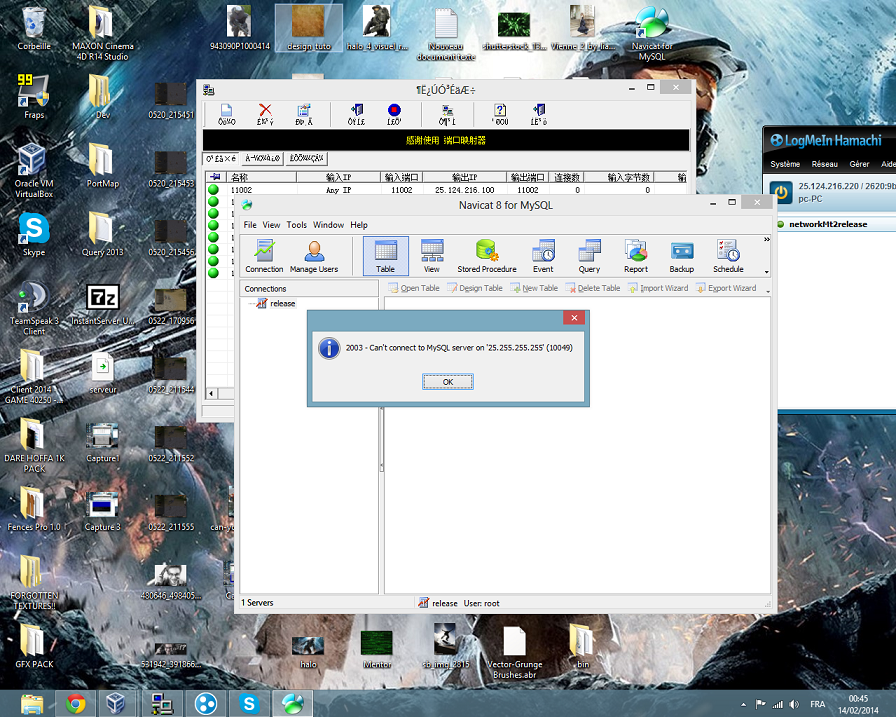This screenshot has height=717, width=896.
Task: Expand Navicat toolbar overflow chevron
Action: (767, 239)
